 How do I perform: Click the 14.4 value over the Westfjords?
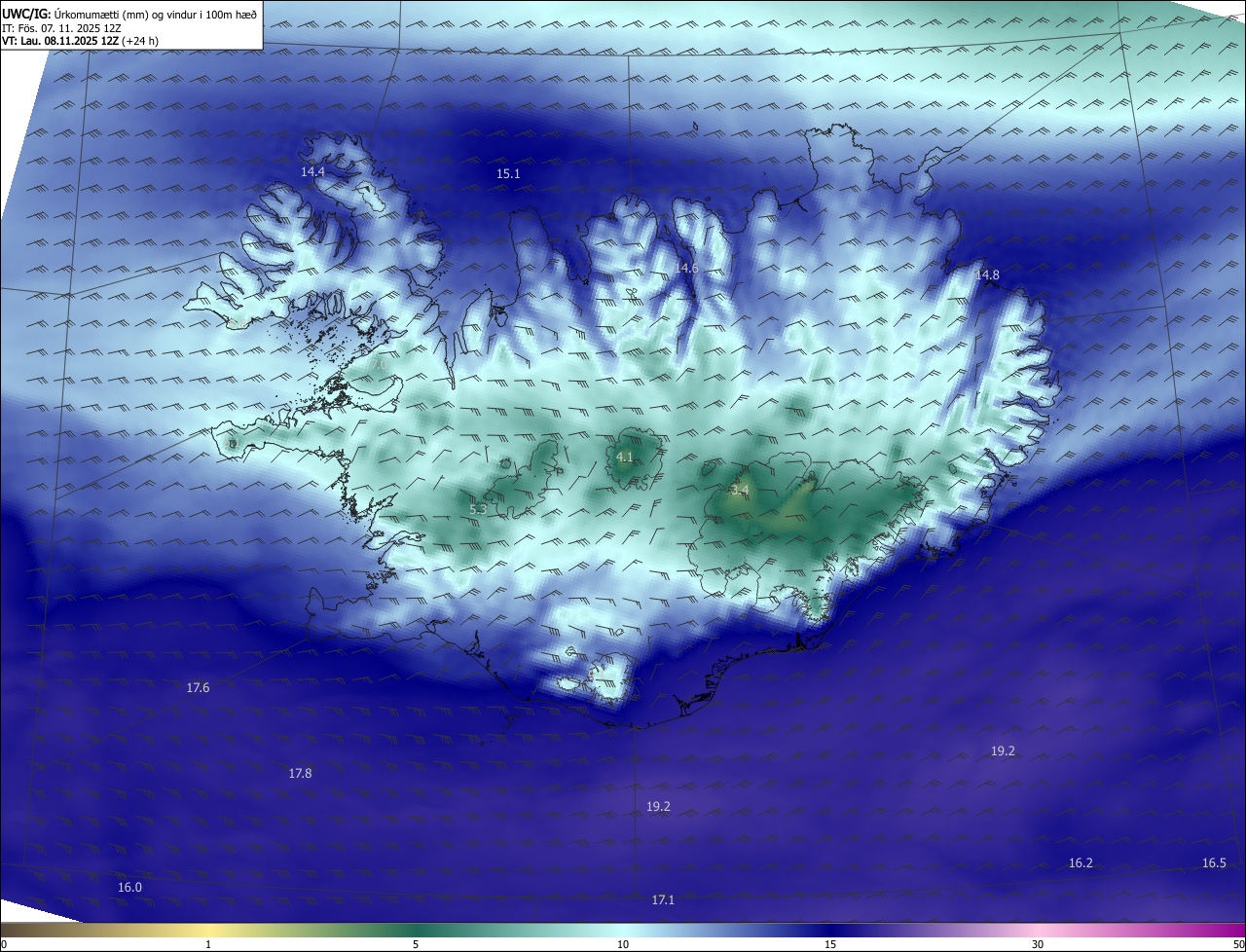tap(312, 171)
